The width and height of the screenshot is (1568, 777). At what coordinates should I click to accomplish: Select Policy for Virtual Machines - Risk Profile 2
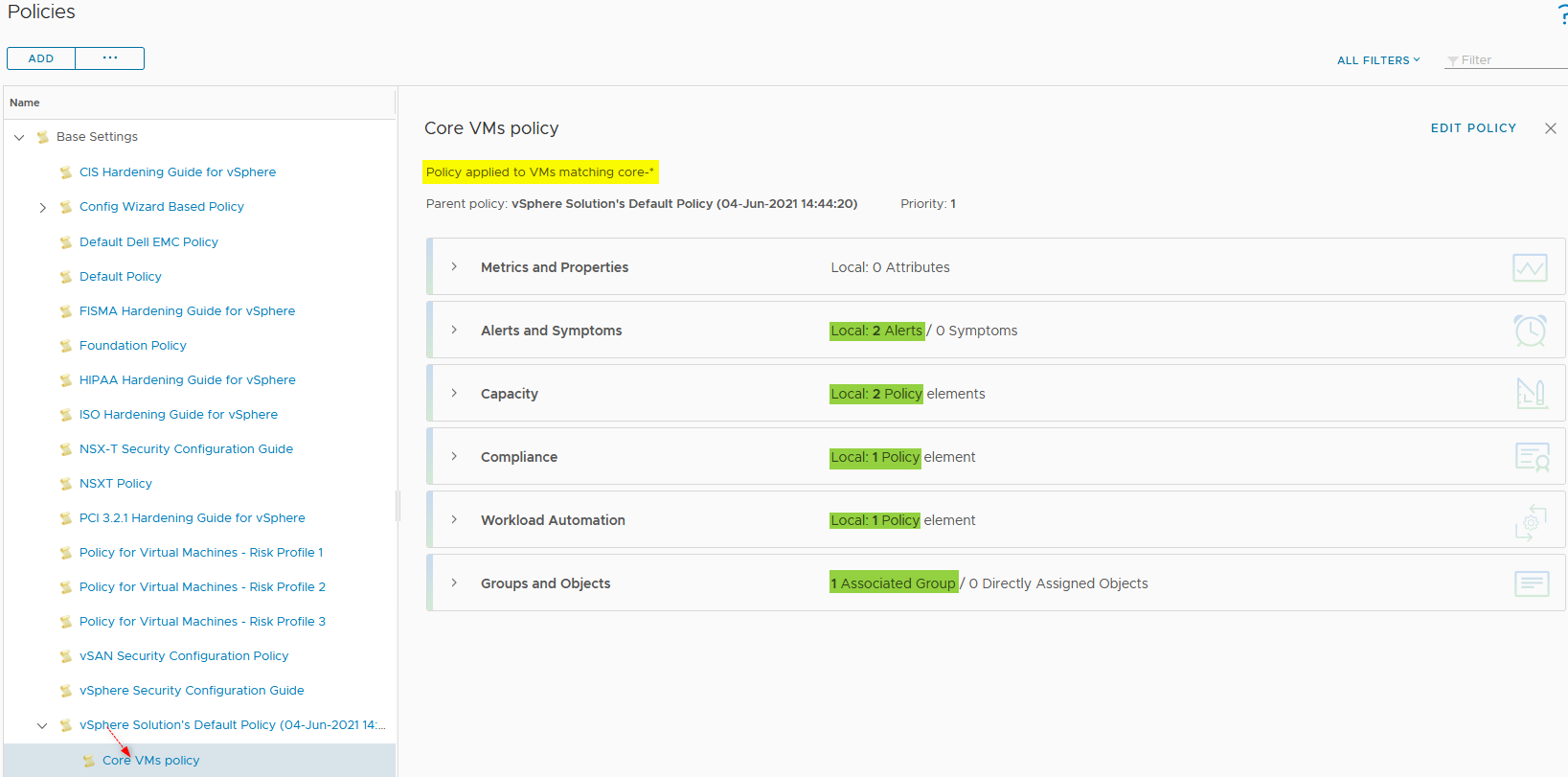(202, 586)
